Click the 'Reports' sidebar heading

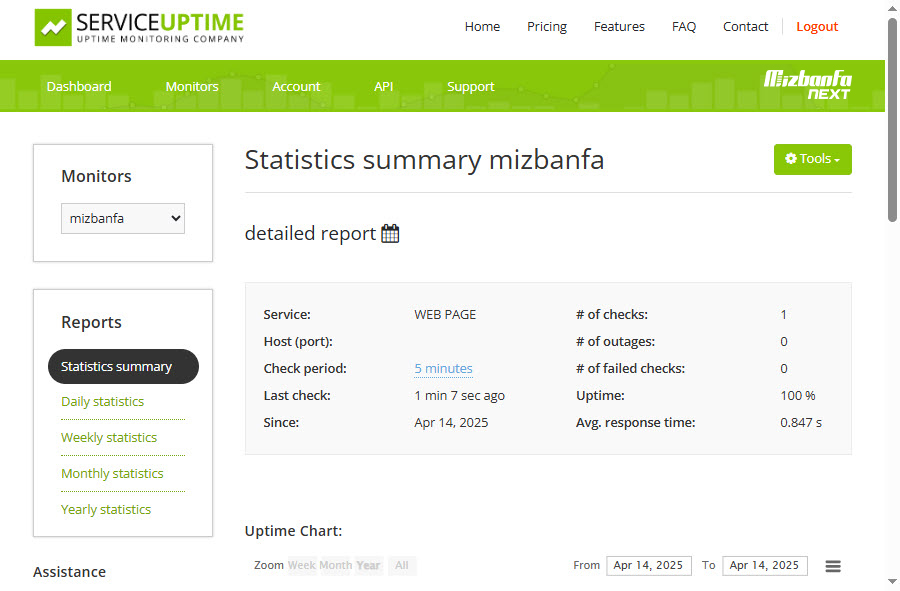(x=91, y=322)
